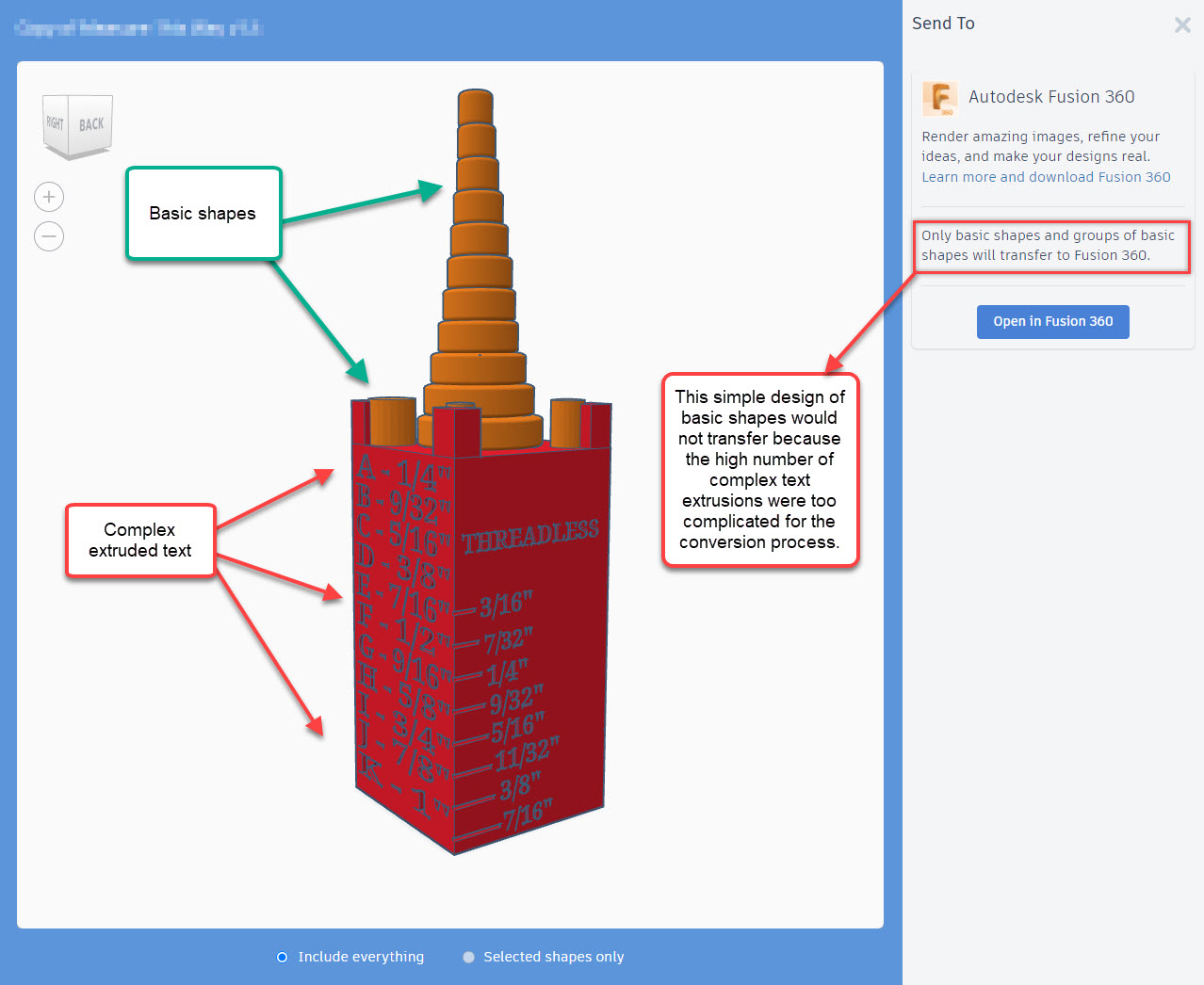
Task: Click the zoom out minus icon
Action: click(48, 236)
